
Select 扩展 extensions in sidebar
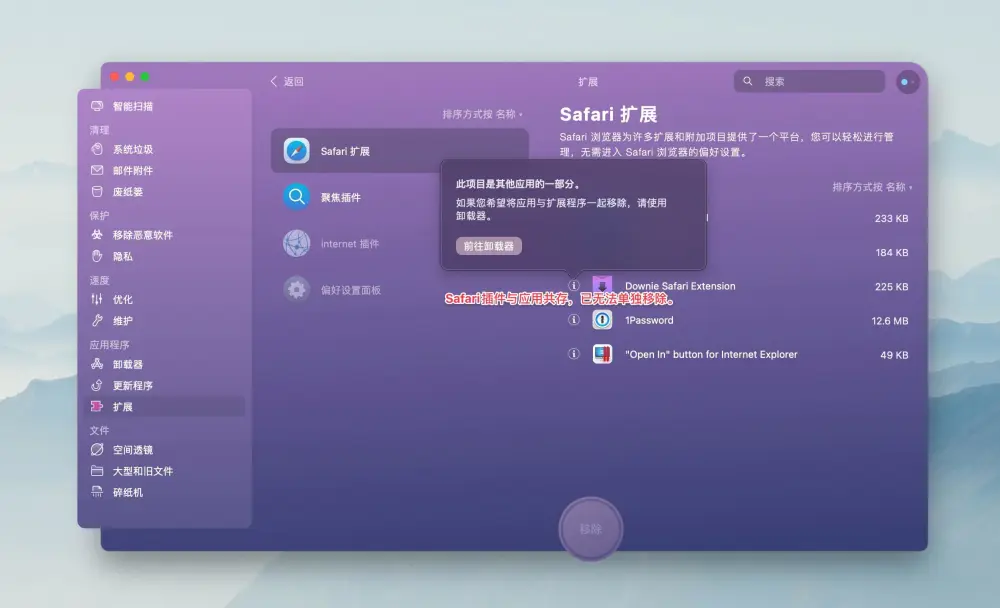[x=165, y=406]
